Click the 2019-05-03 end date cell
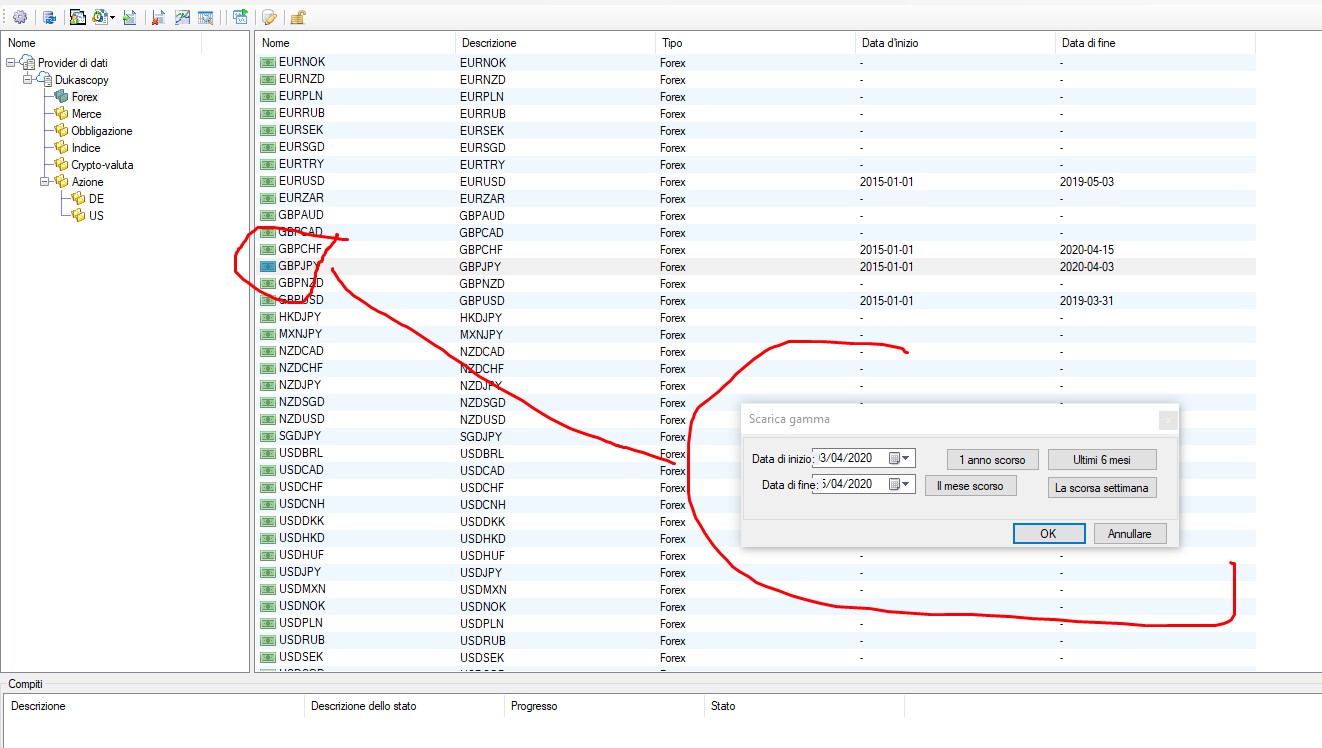This screenshot has width=1322, height=748. pos(1087,182)
